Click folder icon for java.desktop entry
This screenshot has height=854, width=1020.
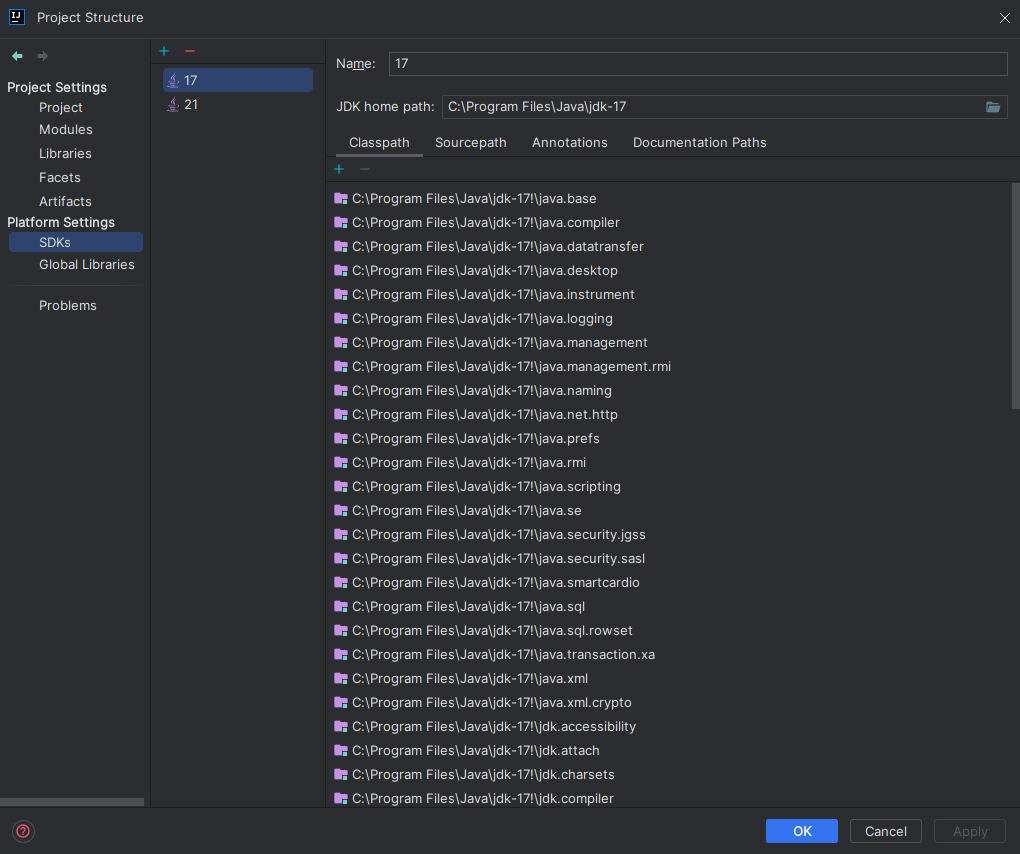click(x=341, y=271)
